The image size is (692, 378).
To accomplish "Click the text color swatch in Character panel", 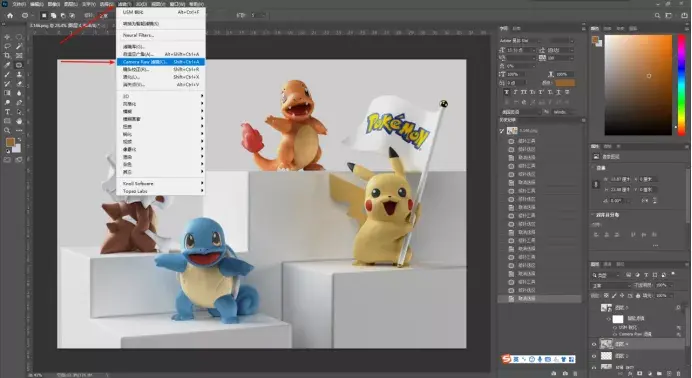I will pyautogui.click(x=565, y=83).
